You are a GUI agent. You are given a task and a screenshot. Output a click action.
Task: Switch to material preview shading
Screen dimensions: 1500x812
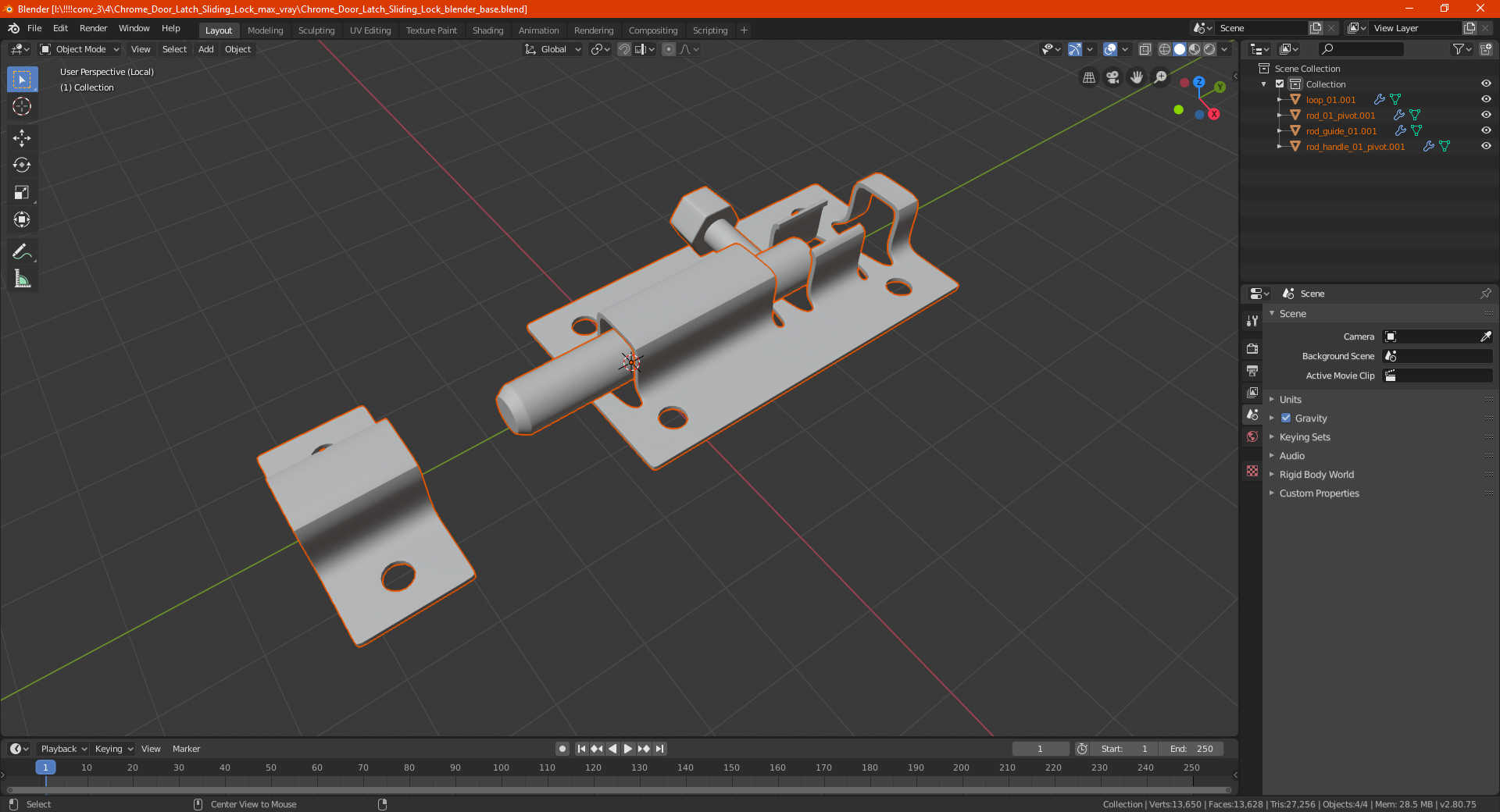1195,49
